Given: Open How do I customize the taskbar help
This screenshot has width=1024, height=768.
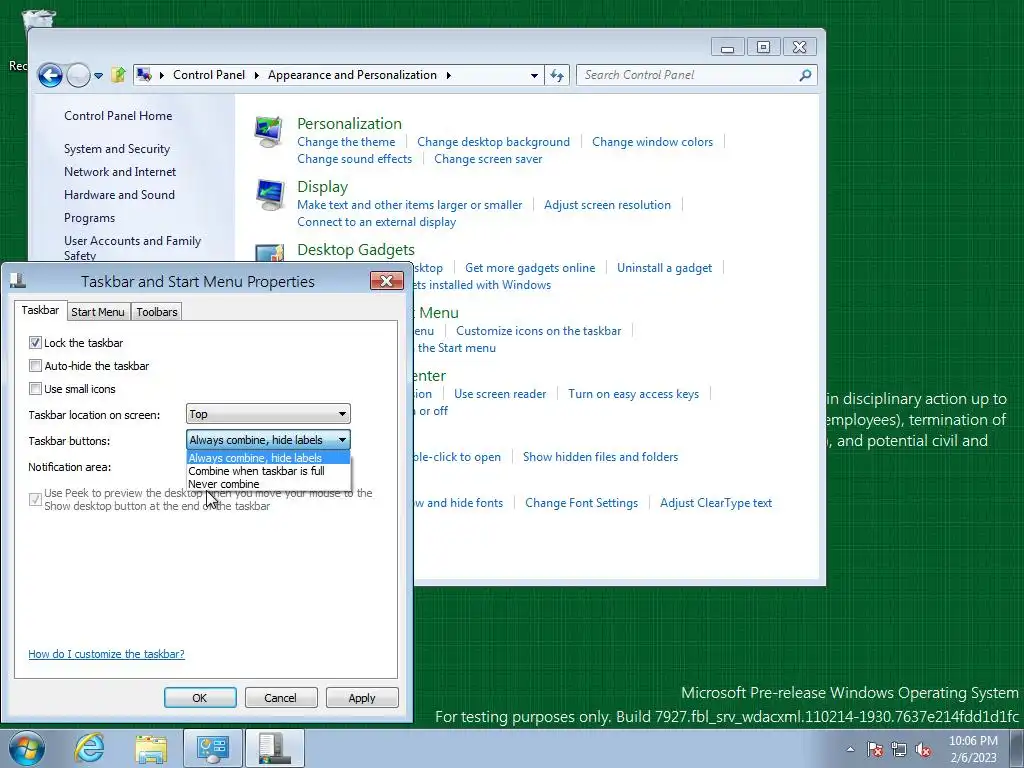Looking at the screenshot, I should 106,654.
